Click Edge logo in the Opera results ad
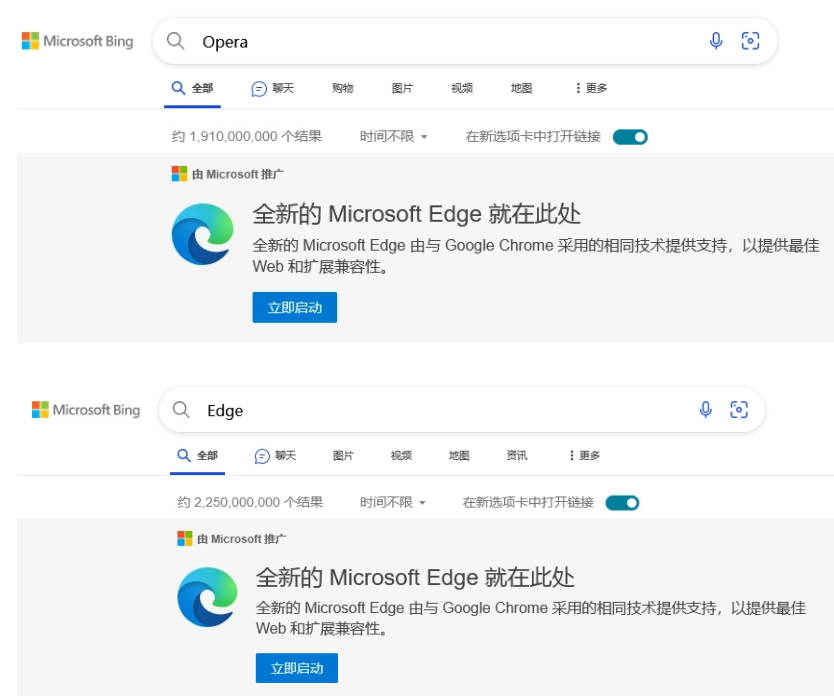The image size is (834, 696). (203, 234)
